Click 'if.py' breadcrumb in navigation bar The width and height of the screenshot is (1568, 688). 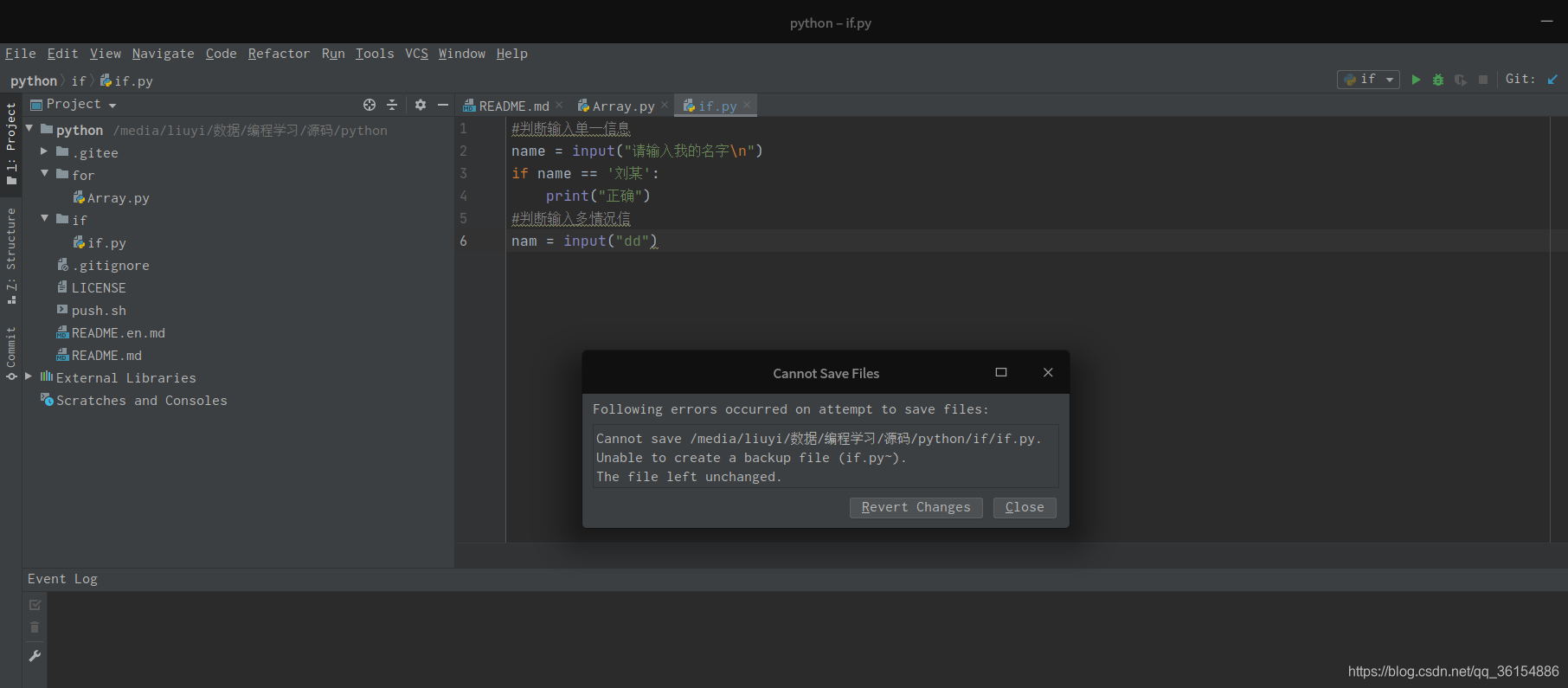coord(127,80)
